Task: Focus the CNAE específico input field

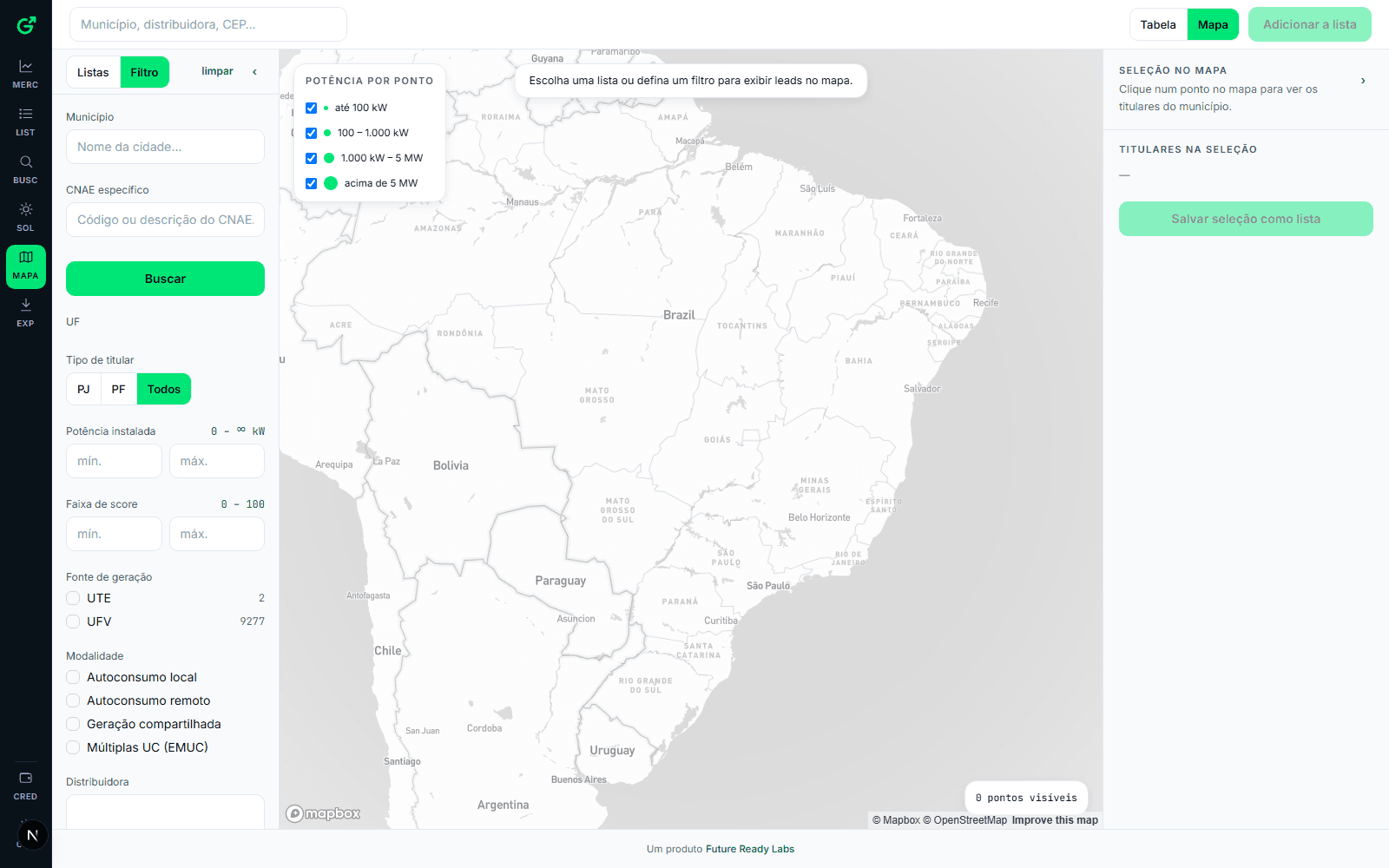Action: (x=165, y=220)
